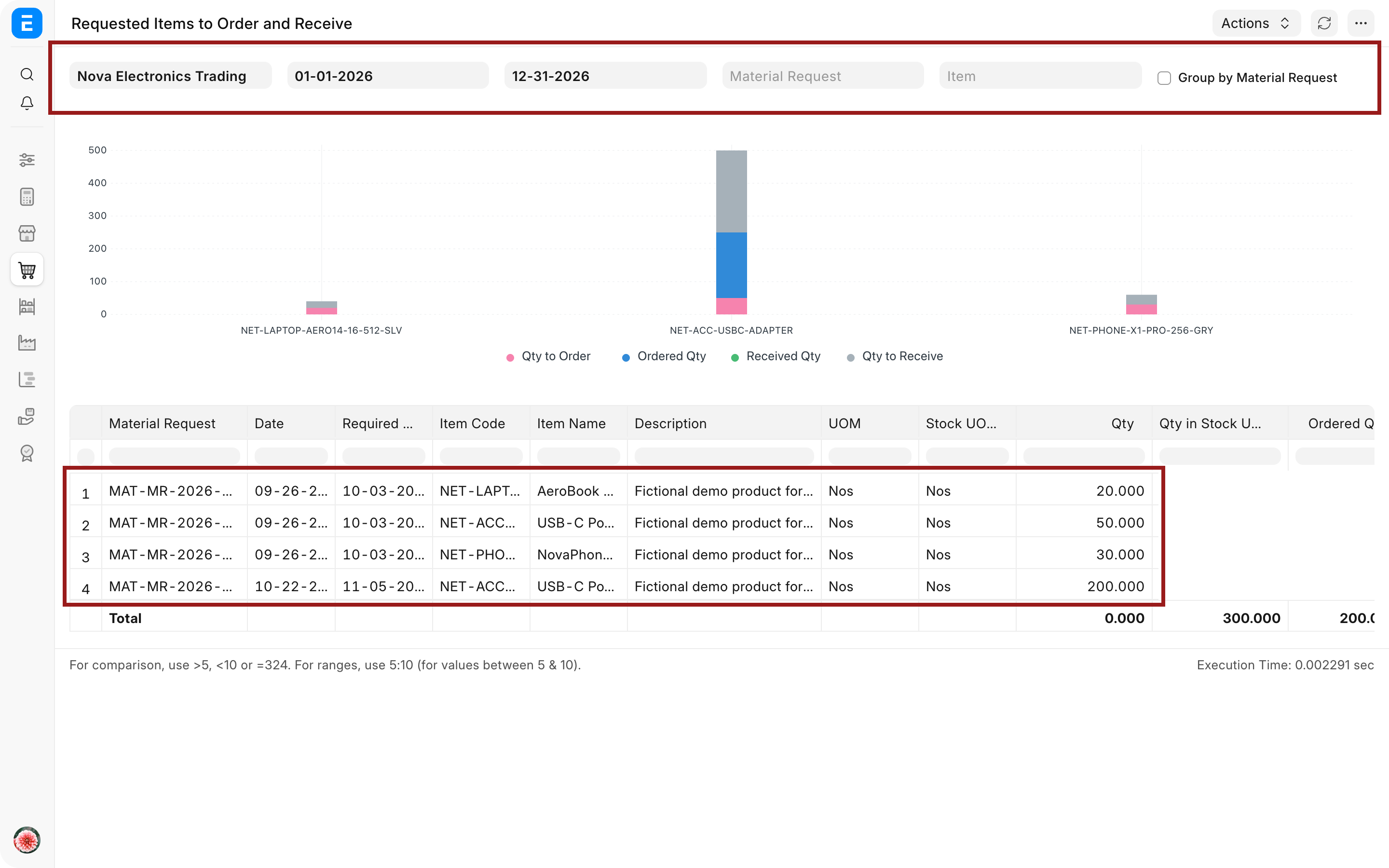Screen dimensions: 1389x868
Task: Click the Material Request filter field
Action: pyautogui.click(x=823, y=76)
